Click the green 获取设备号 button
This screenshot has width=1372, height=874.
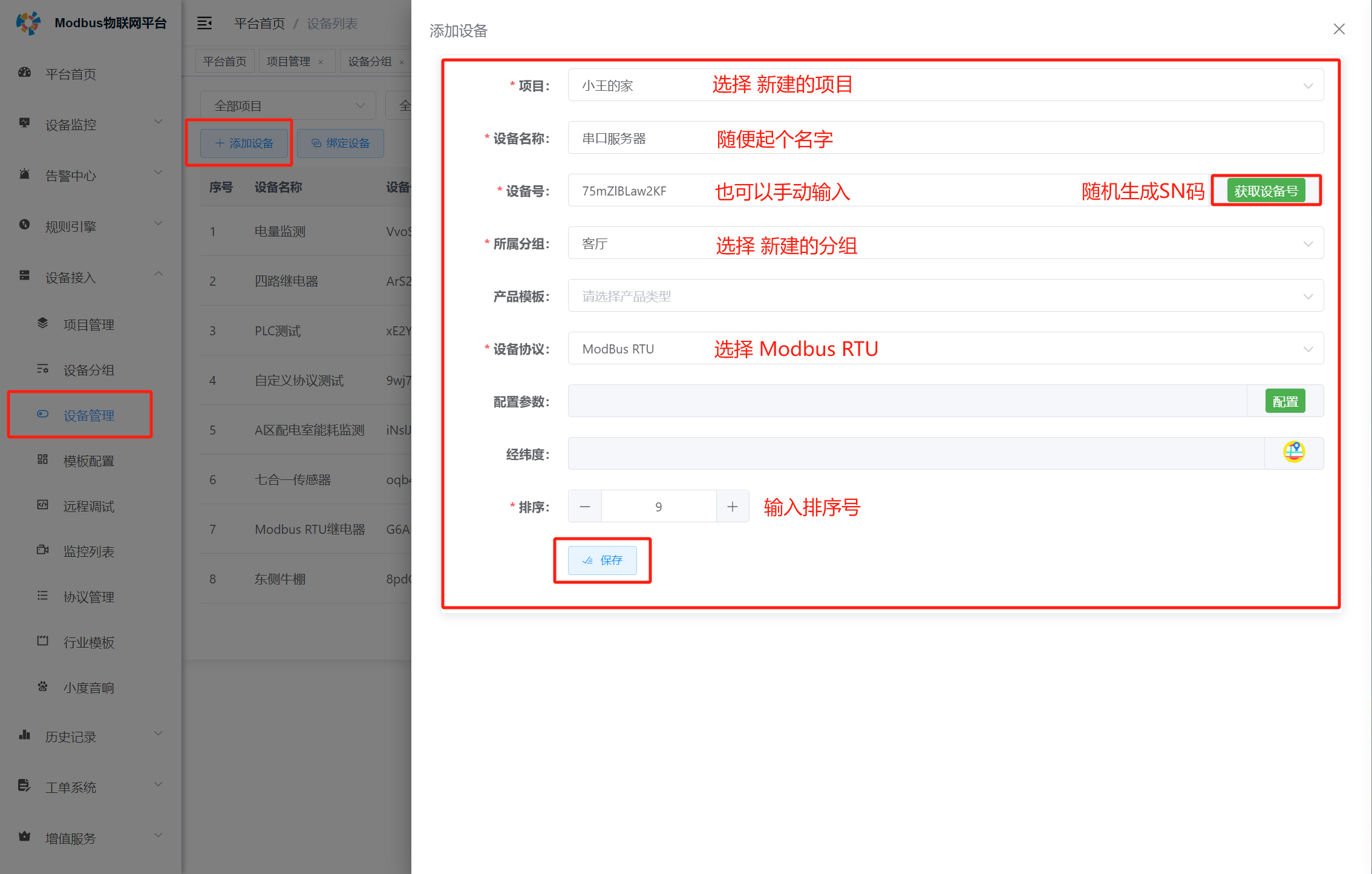(1266, 191)
